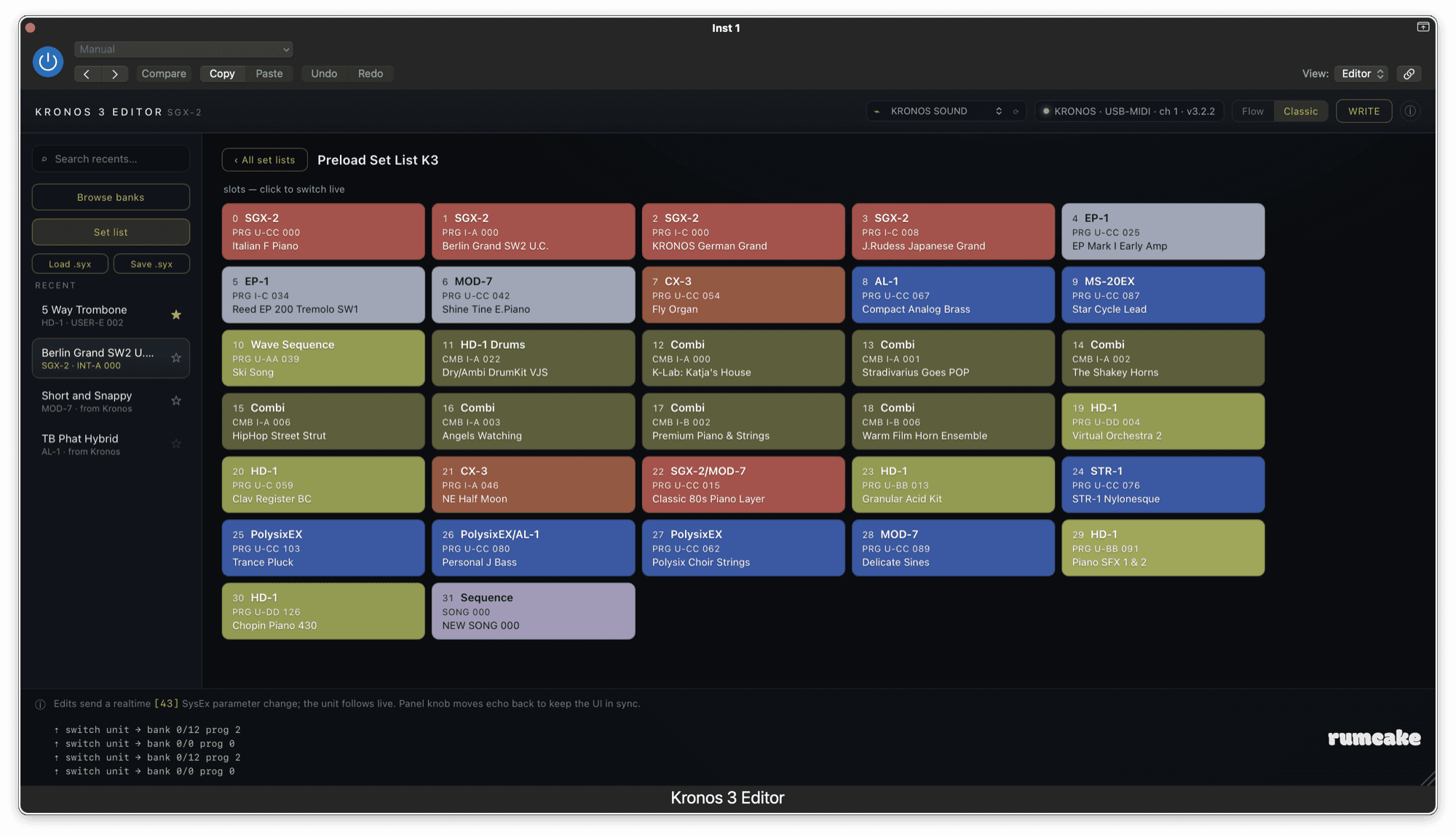Select slot 13 Stradivarius Goes POP

(953, 358)
